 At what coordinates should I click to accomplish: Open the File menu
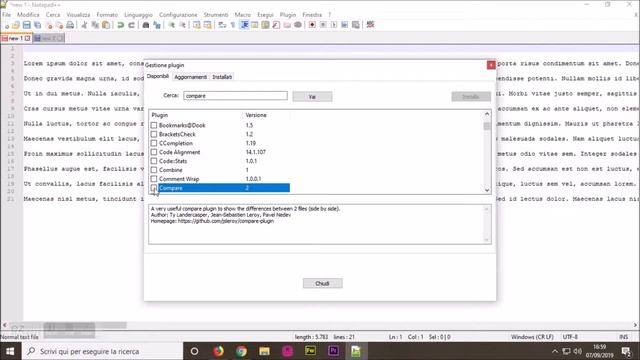[7, 15]
